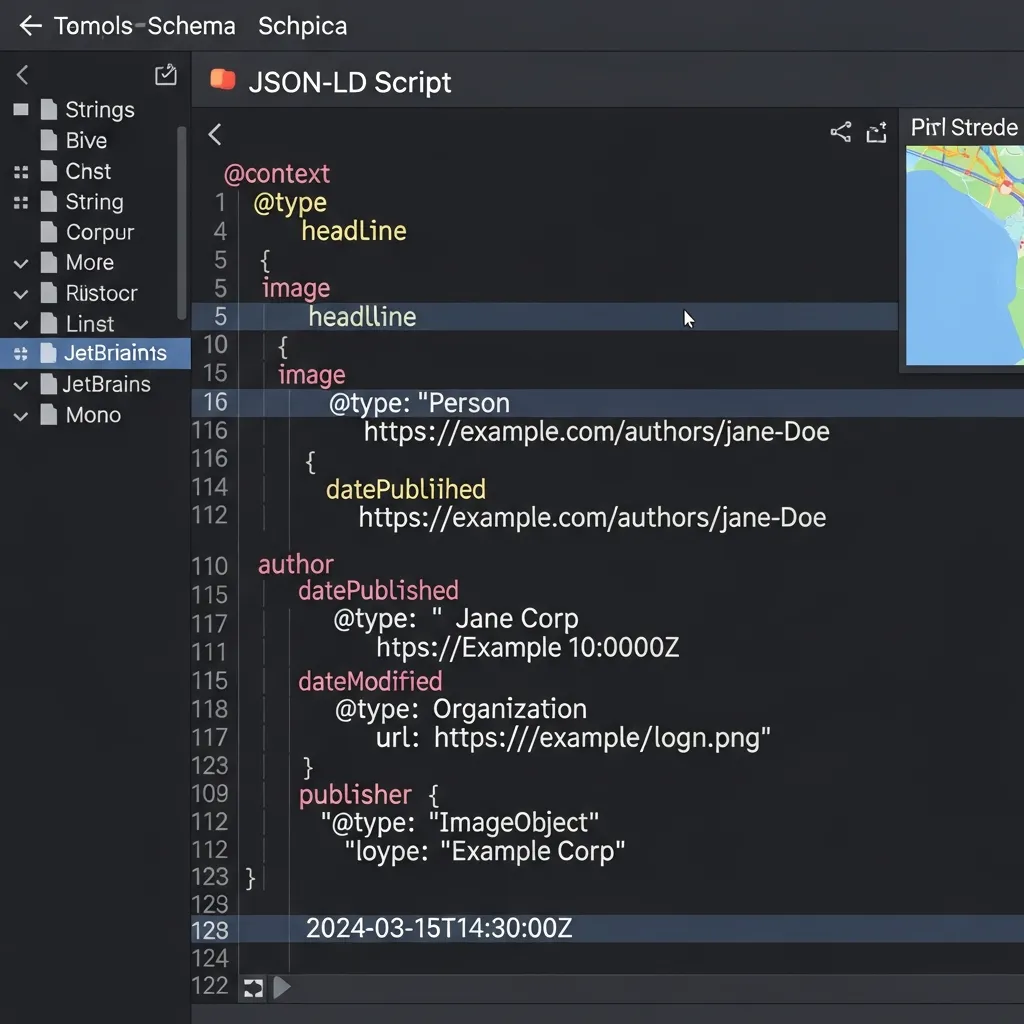Select the Strings file in sidebar
Viewport: 1024px width, 1024px height.
click(x=99, y=110)
